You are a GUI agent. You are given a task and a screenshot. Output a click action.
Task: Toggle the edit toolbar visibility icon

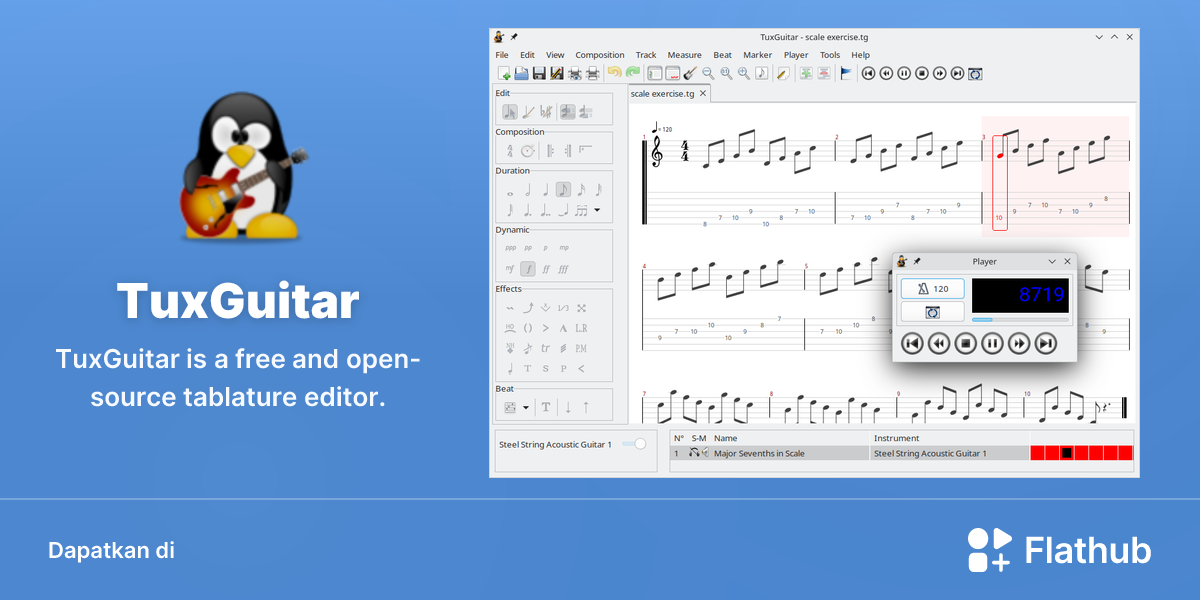pos(655,73)
